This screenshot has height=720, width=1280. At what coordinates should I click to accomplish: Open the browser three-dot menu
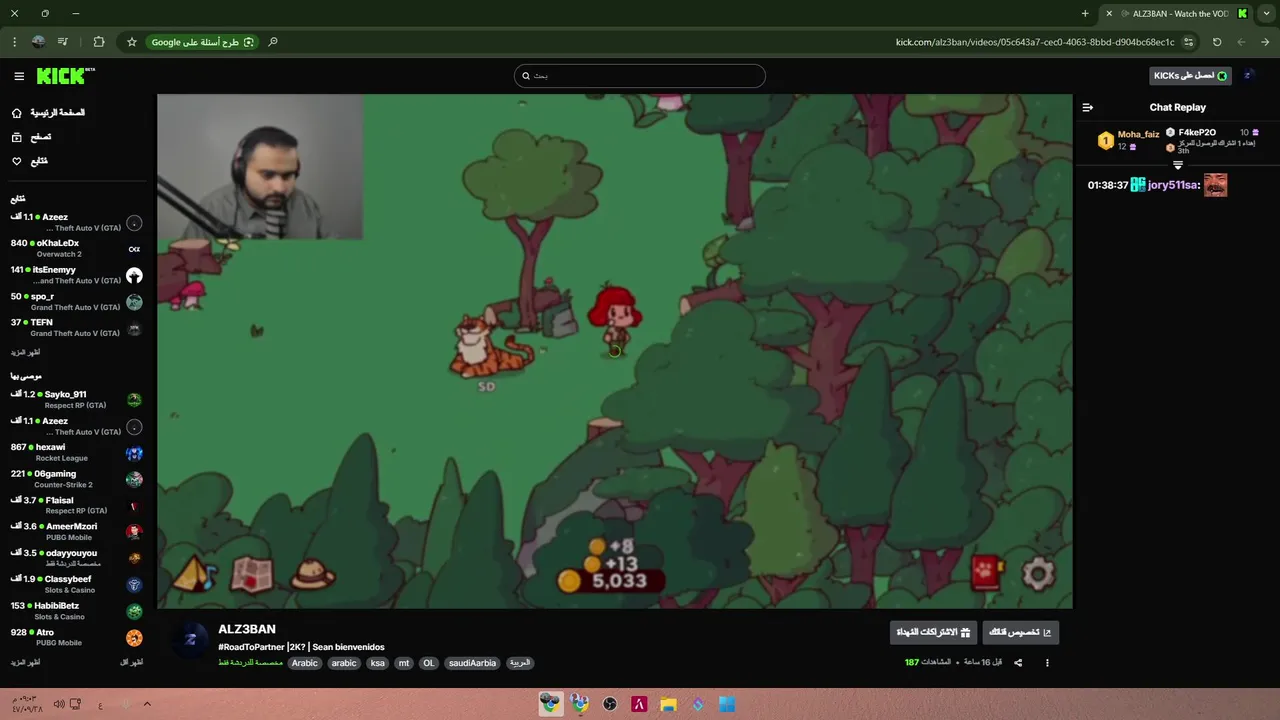[x=14, y=42]
